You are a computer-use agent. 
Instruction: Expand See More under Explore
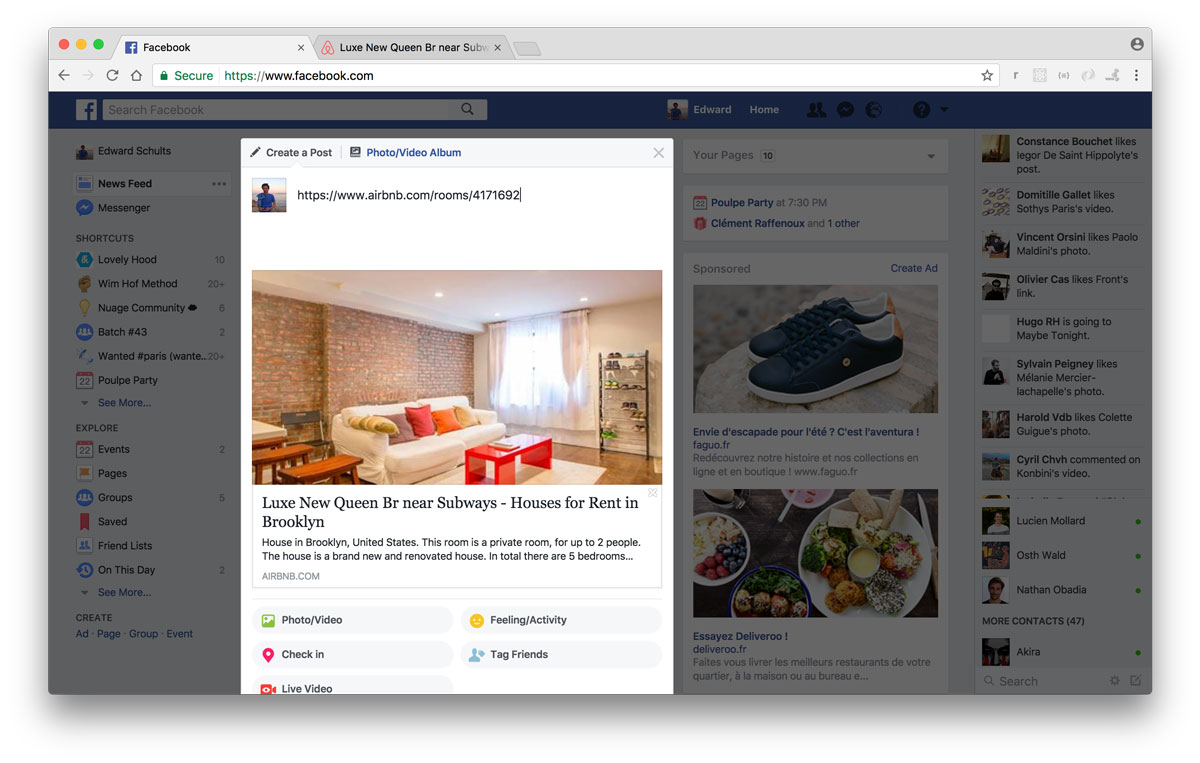pos(124,593)
